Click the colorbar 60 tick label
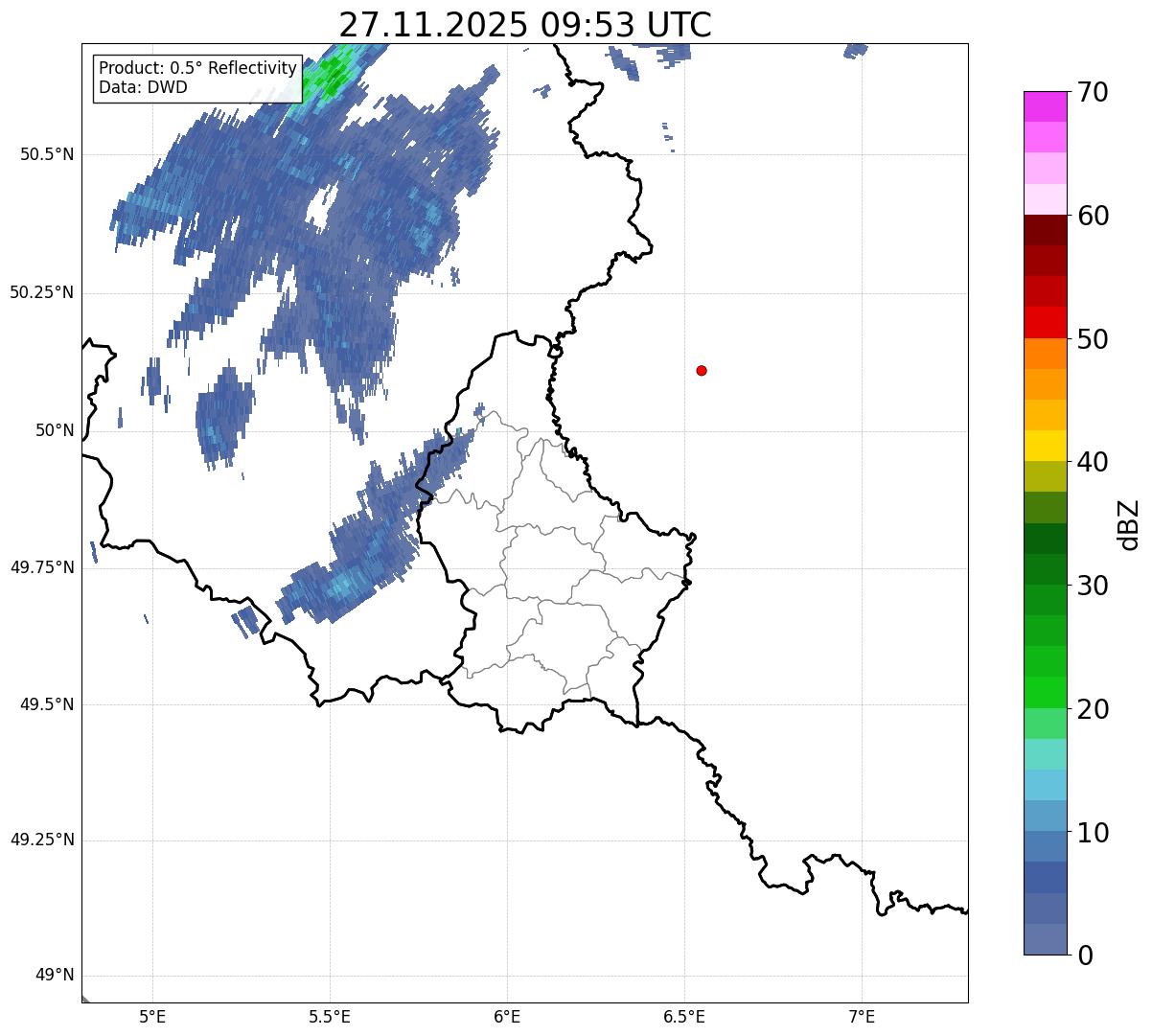Image resolution: width=1152 pixels, height=1036 pixels. pos(1093,216)
